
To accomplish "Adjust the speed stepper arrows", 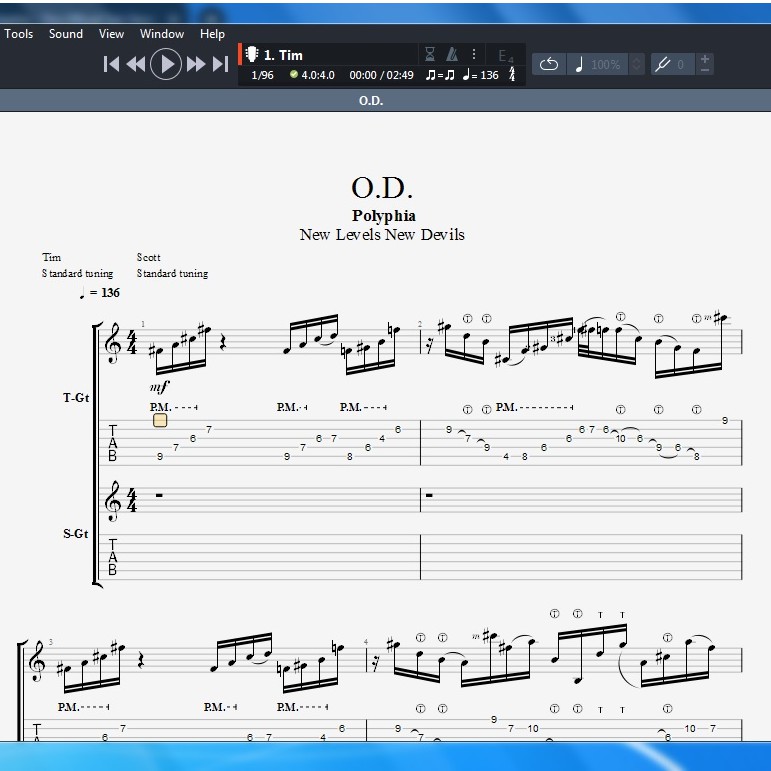I will point(637,64).
